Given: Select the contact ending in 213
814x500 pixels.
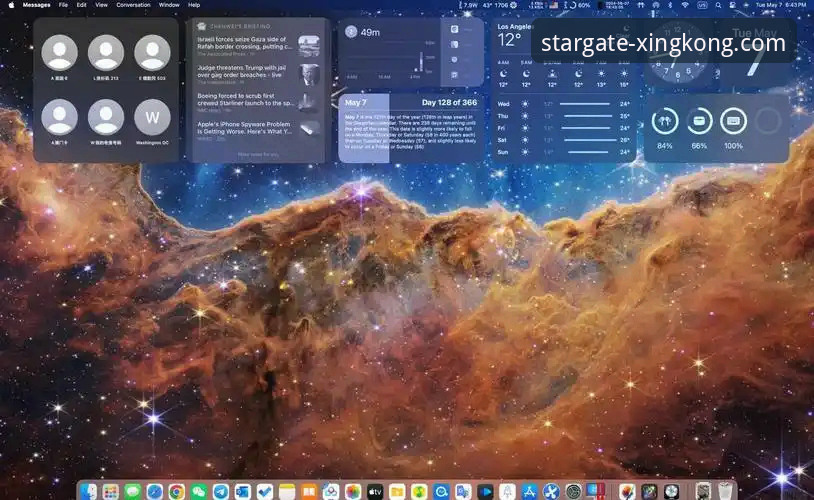Looking at the screenshot, I should point(106,57).
